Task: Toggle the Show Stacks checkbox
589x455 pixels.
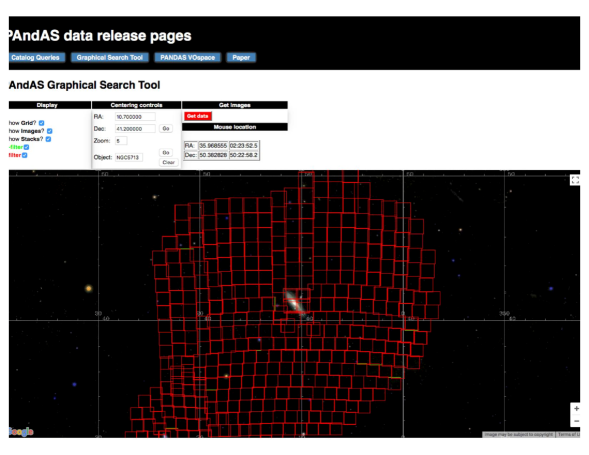Action: 48,139
